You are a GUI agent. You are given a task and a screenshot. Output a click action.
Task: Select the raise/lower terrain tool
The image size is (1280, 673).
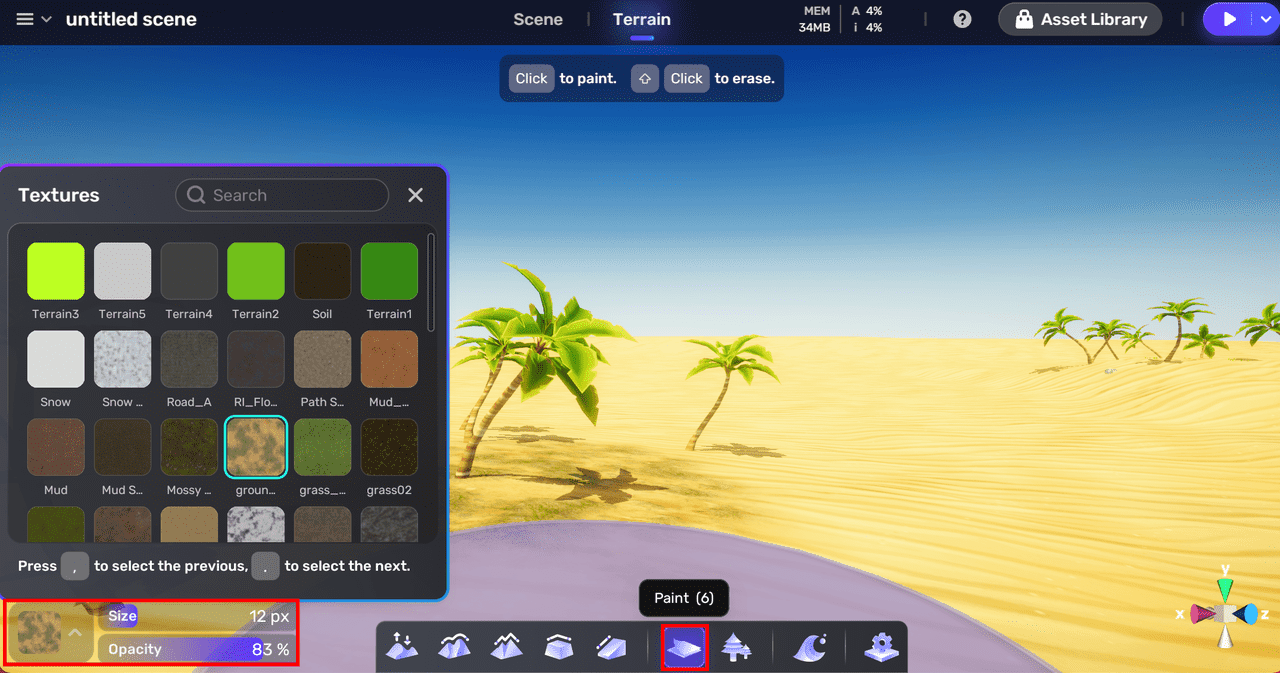click(x=402, y=647)
